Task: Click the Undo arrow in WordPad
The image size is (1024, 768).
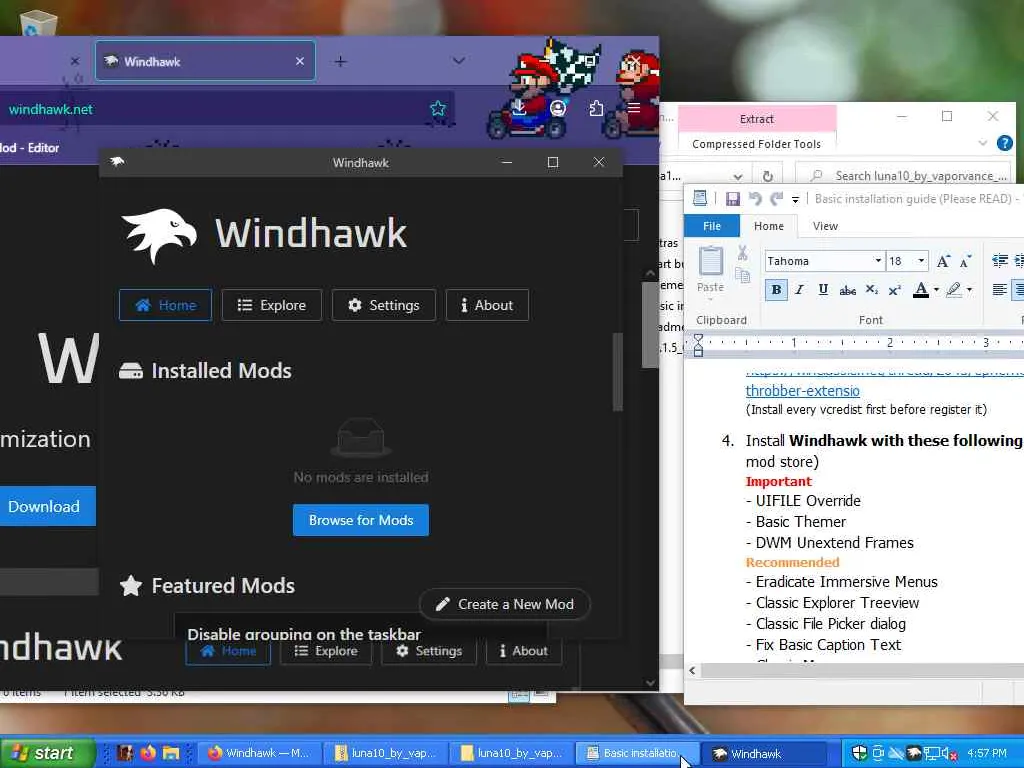Action: [x=756, y=199]
